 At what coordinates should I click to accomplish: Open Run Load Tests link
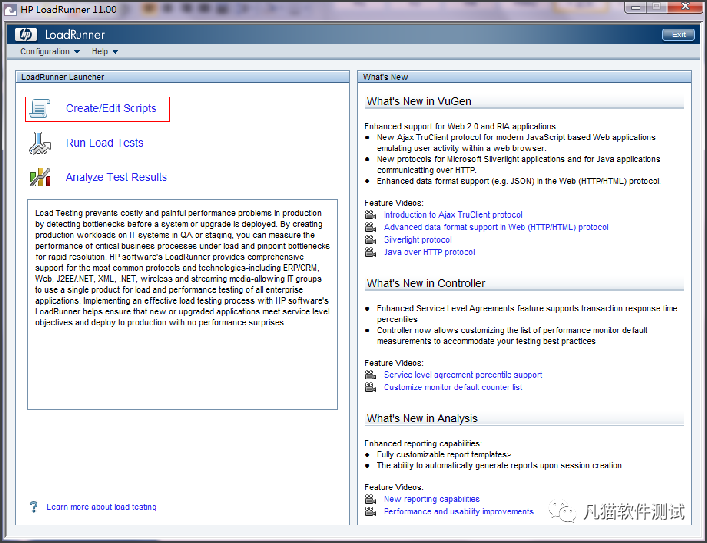tap(105, 143)
